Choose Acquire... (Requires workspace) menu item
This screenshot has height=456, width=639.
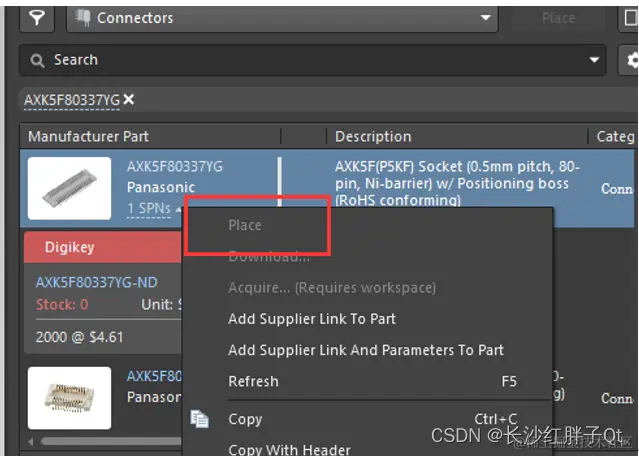tap(332, 288)
